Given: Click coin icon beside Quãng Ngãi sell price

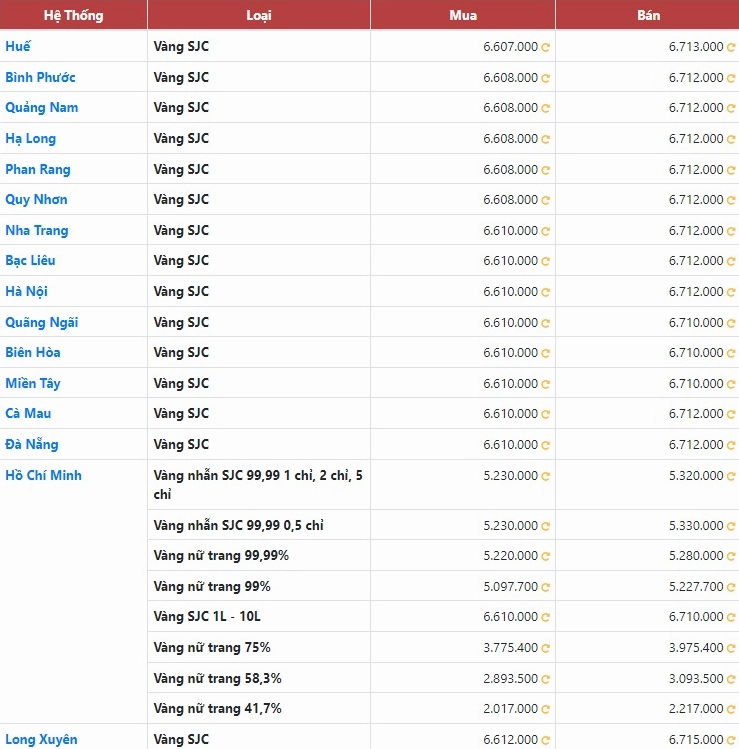Looking at the screenshot, I should [x=731, y=323].
